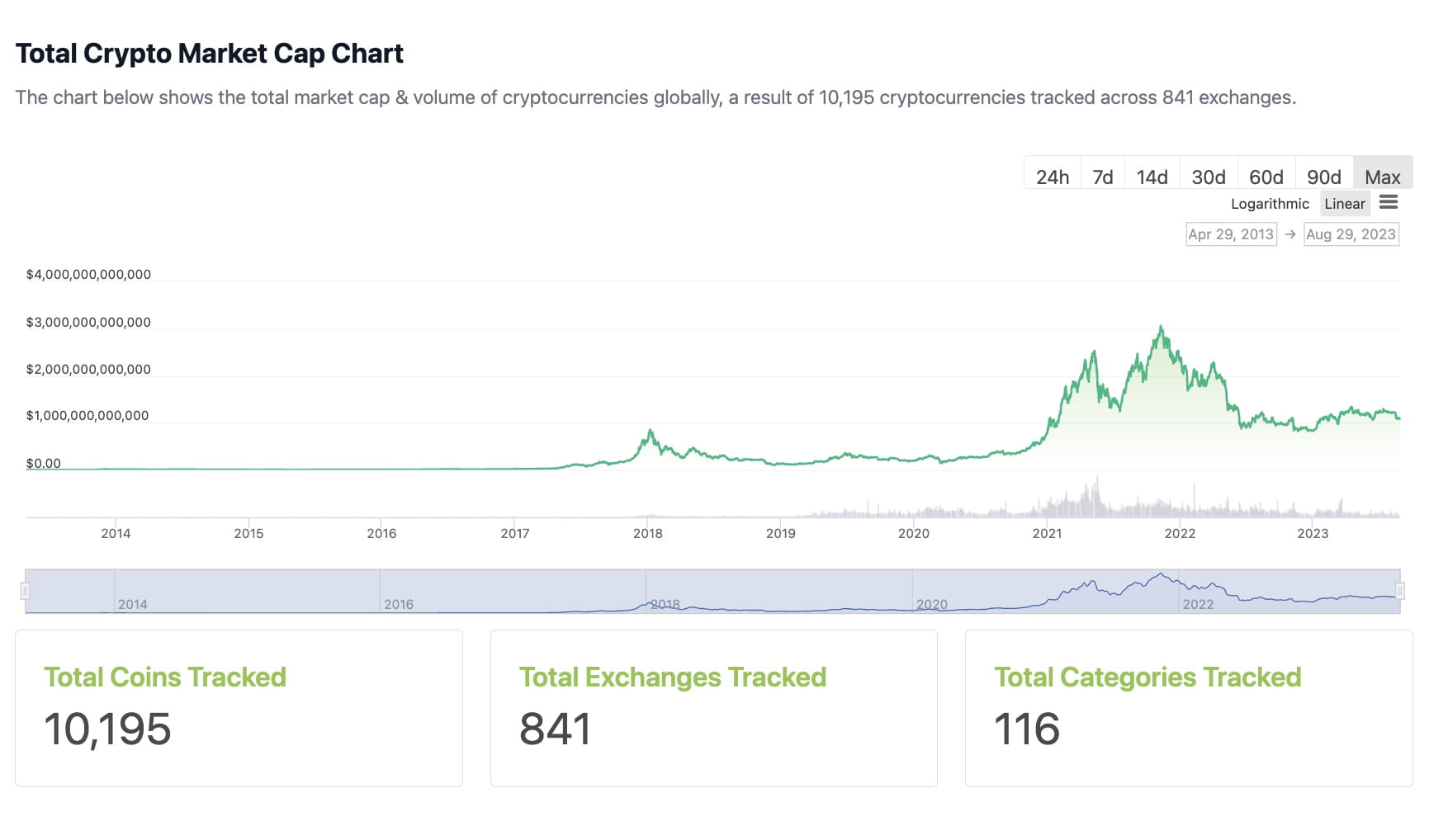This screenshot has height=840, width=1448.
Task: Click the start date field showing Apr 29, 2013
Action: coord(1231,234)
